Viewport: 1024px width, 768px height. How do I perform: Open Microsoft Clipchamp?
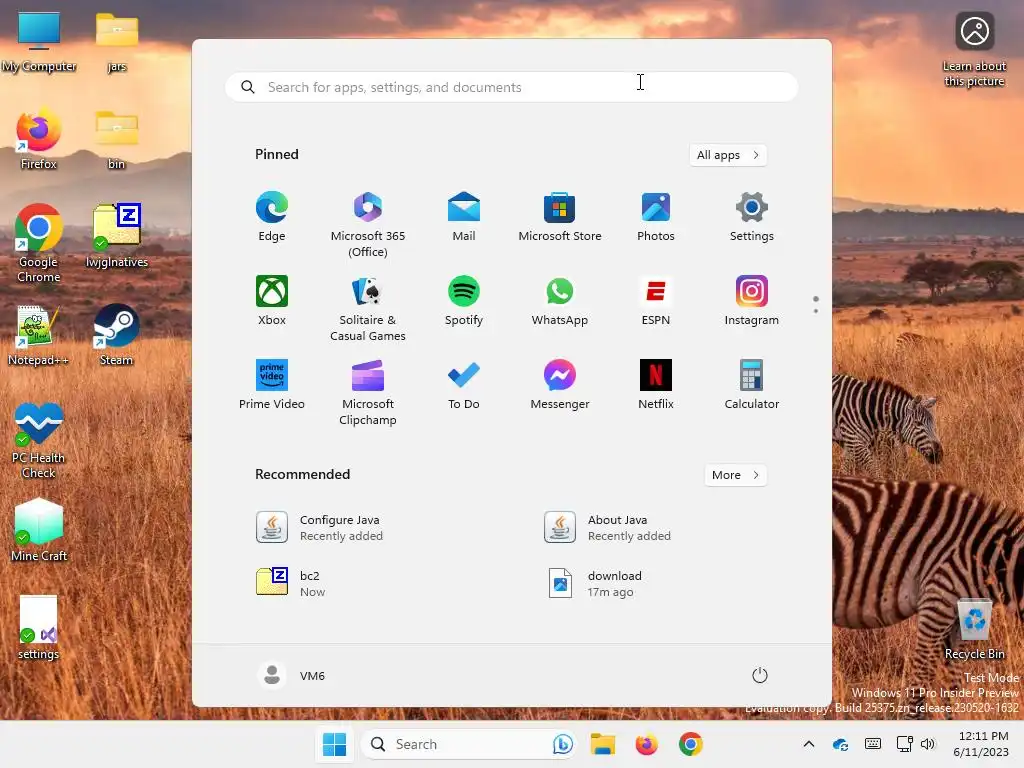(x=368, y=393)
